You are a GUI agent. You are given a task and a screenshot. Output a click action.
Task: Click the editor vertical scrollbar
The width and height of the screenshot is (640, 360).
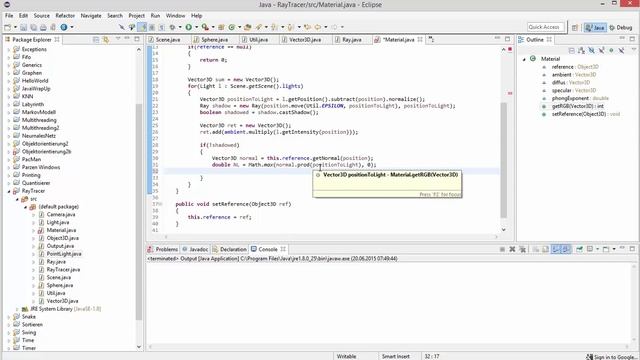tap(504, 159)
